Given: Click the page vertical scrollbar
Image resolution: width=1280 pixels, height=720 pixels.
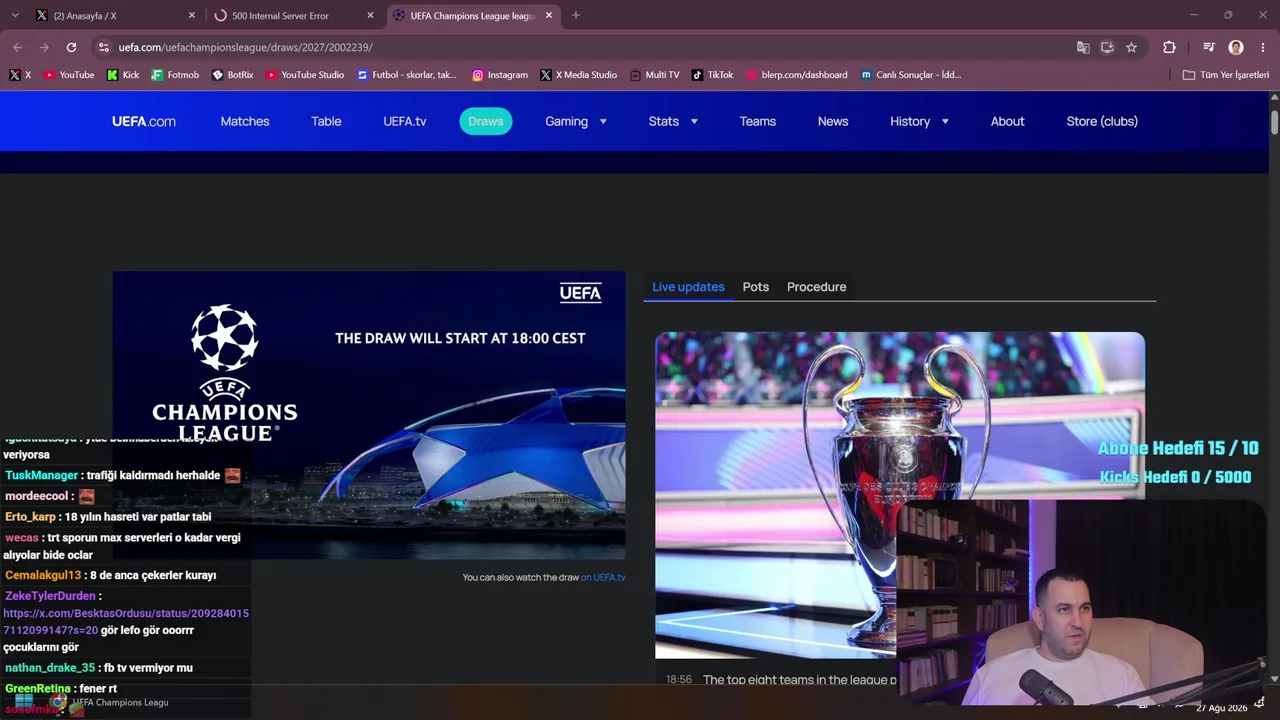Looking at the screenshot, I should 1274,121.
